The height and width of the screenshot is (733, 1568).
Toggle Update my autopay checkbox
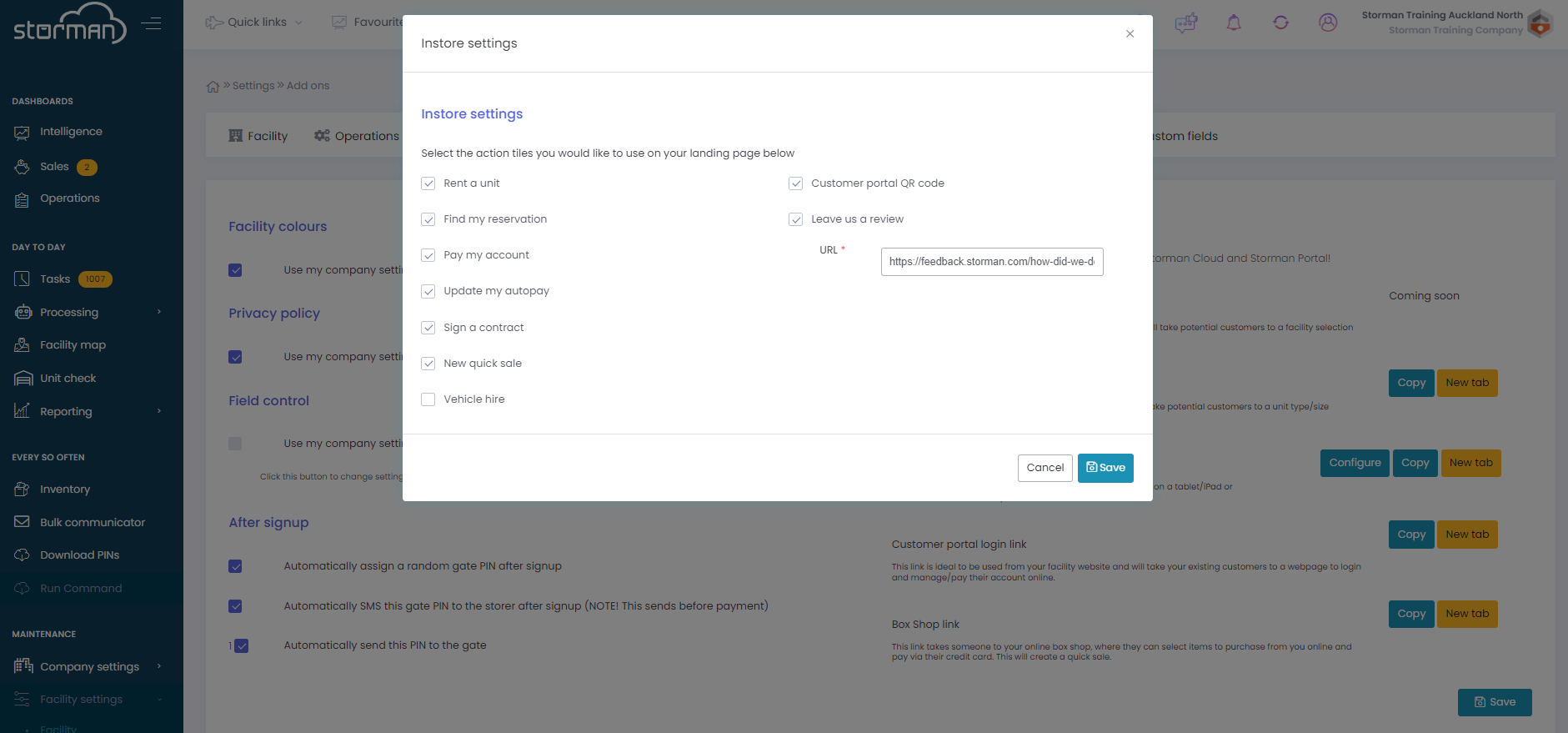428,291
